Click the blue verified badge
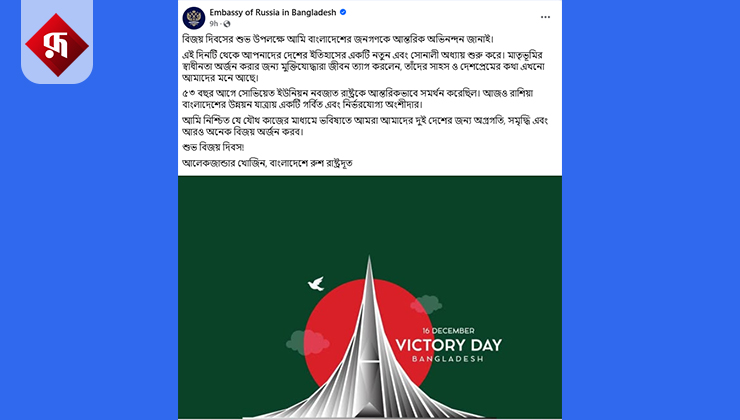740x420 pixels. pos(343,12)
